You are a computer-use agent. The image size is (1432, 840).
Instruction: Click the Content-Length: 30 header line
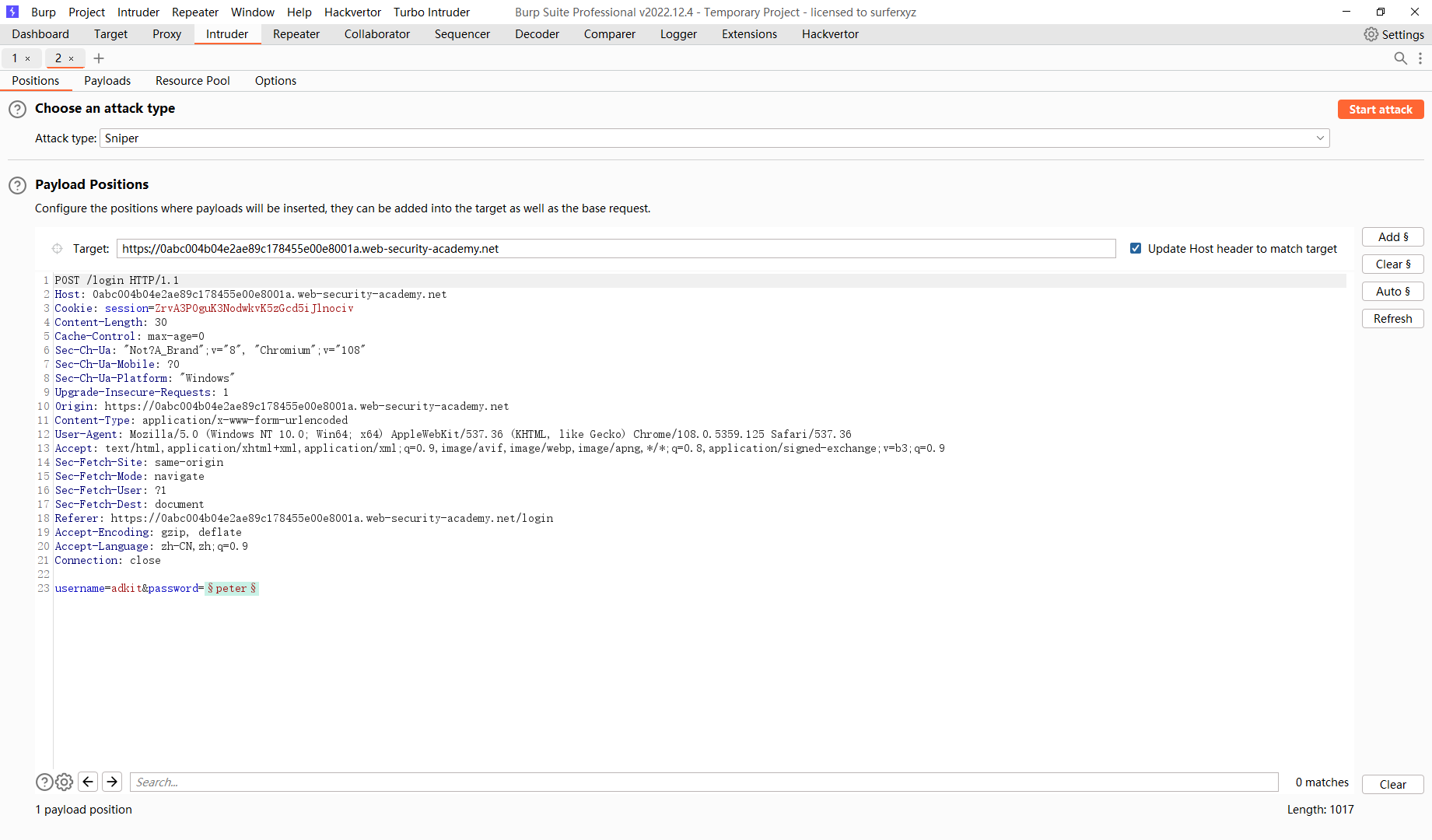[111, 323]
